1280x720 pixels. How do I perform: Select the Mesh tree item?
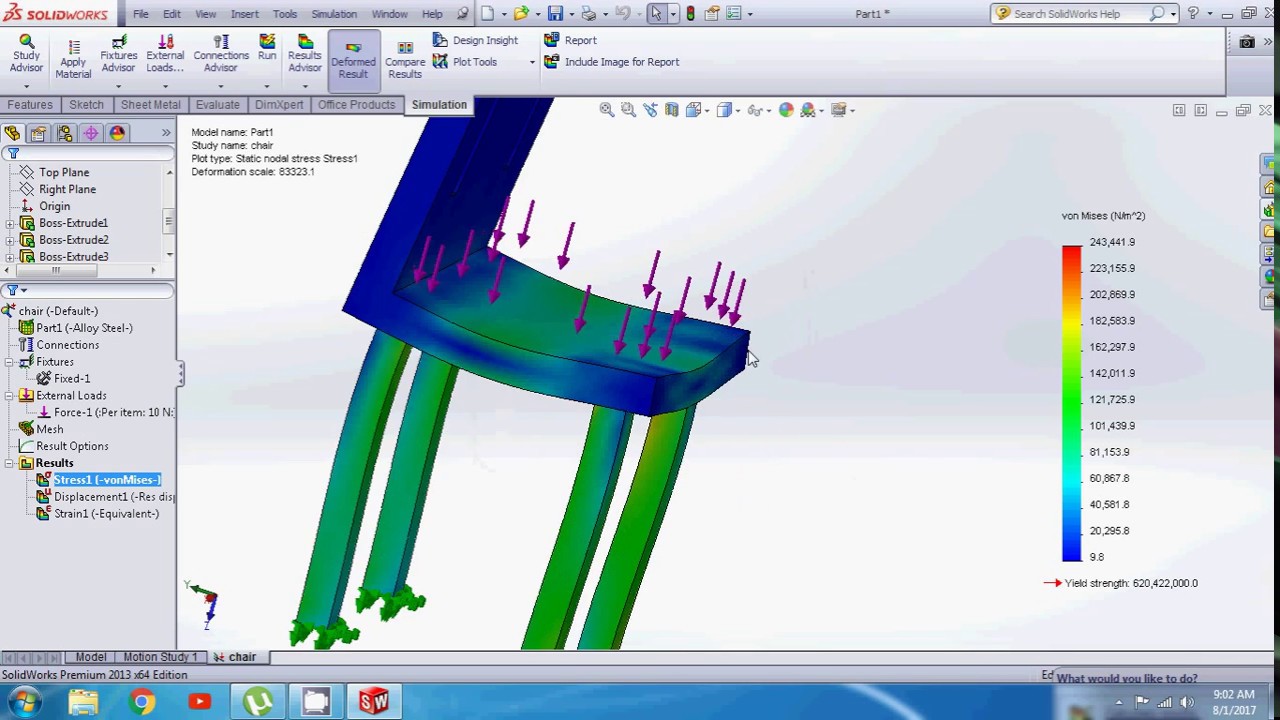pos(41,429)
